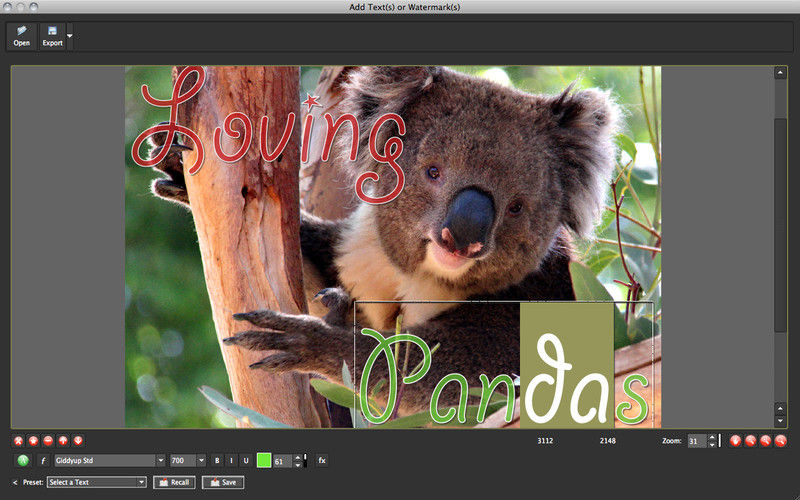Screen dimensions: 800x500
Task: Click the Zoom value input field
Action: pyautogui.click(x=697, y=441)
